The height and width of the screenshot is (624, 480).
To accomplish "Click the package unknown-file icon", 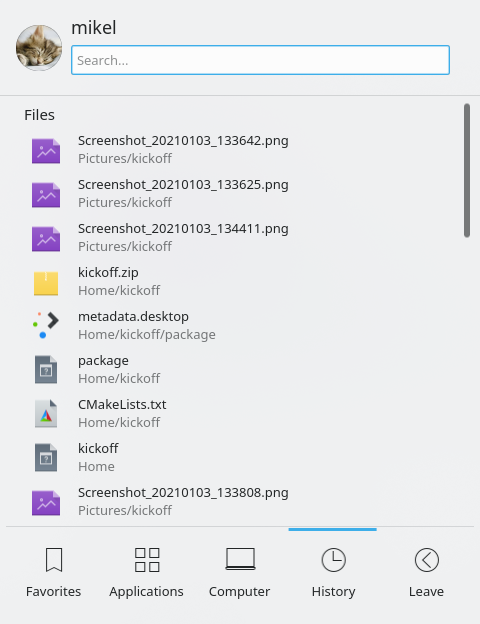I will (x=46, y=369).
